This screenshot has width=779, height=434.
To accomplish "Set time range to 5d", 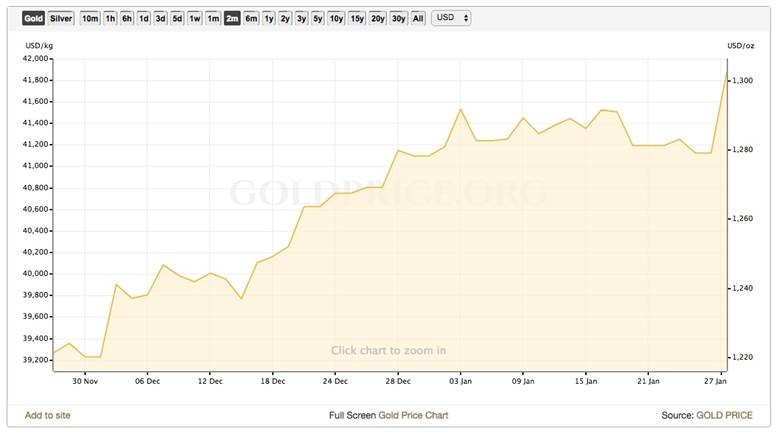I will pos(177,18).
